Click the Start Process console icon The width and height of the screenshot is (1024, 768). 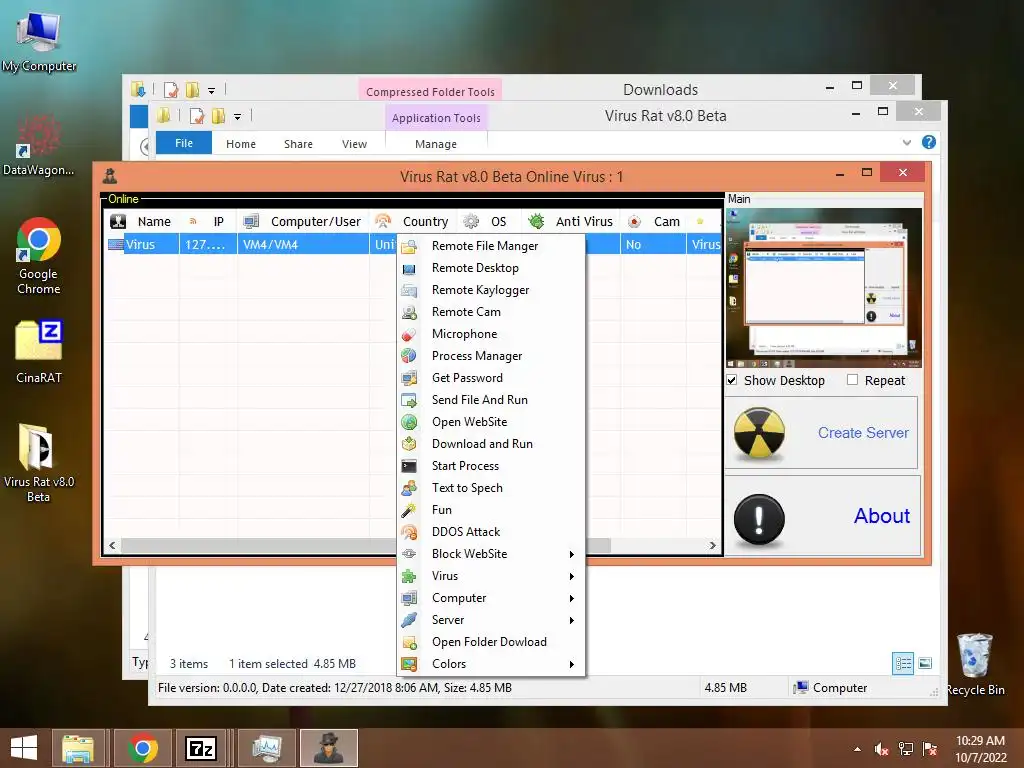click(x=409, y=466)
